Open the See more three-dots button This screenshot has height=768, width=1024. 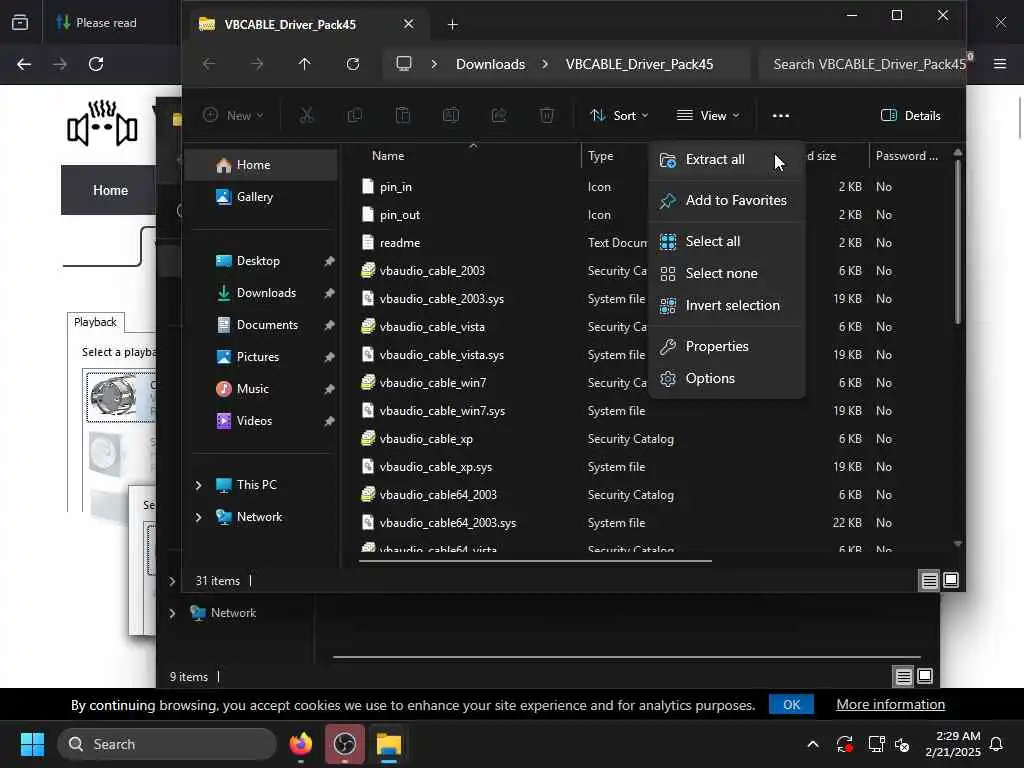coord(780,116)
